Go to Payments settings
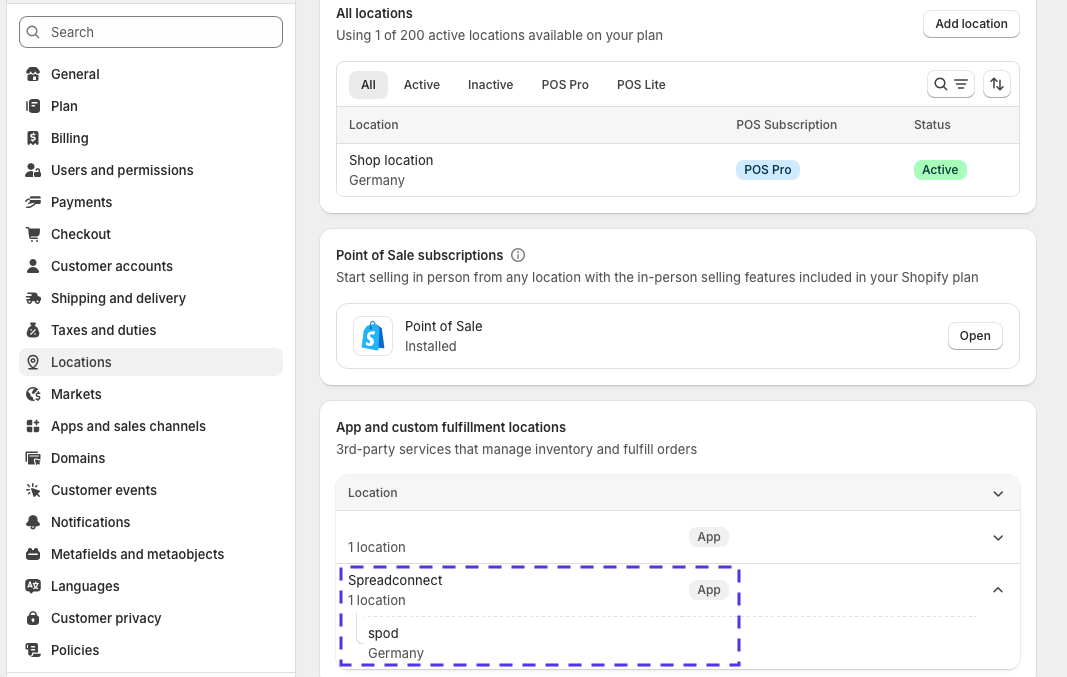 click(x=151, y=202)
